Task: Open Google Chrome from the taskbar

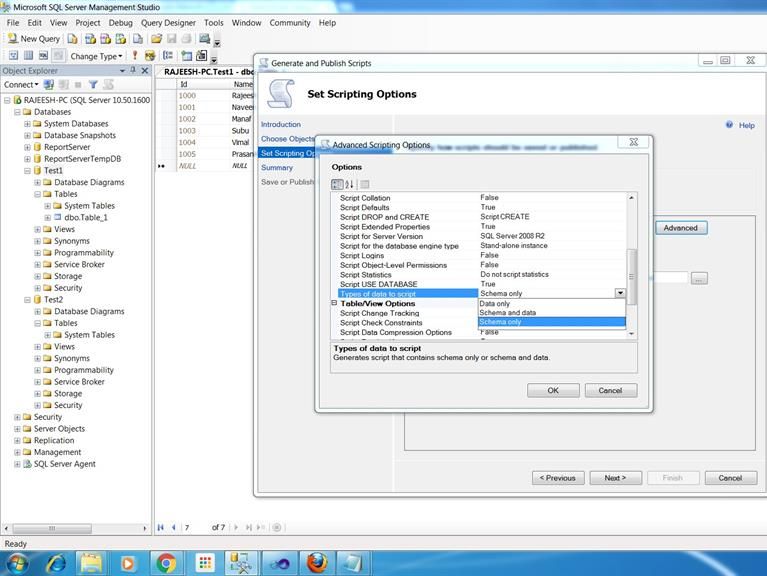Action: [166, 563]
